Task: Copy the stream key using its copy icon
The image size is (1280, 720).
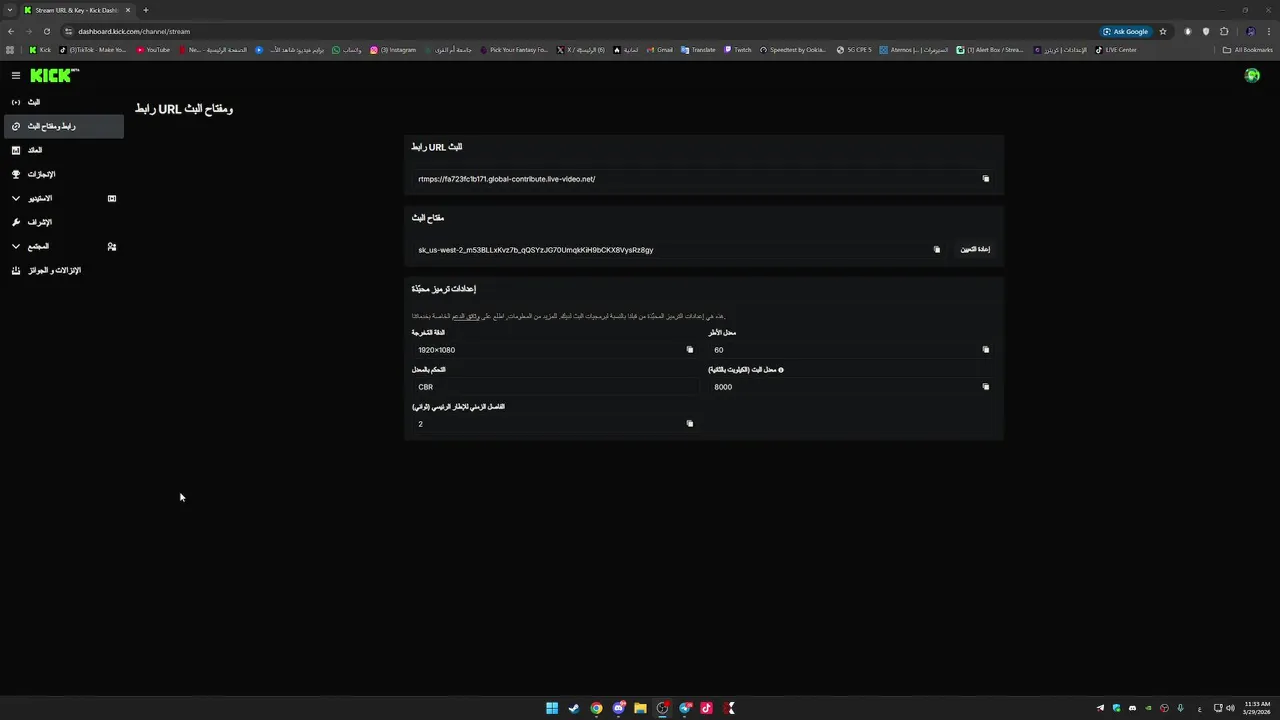Action: (937, 250)
